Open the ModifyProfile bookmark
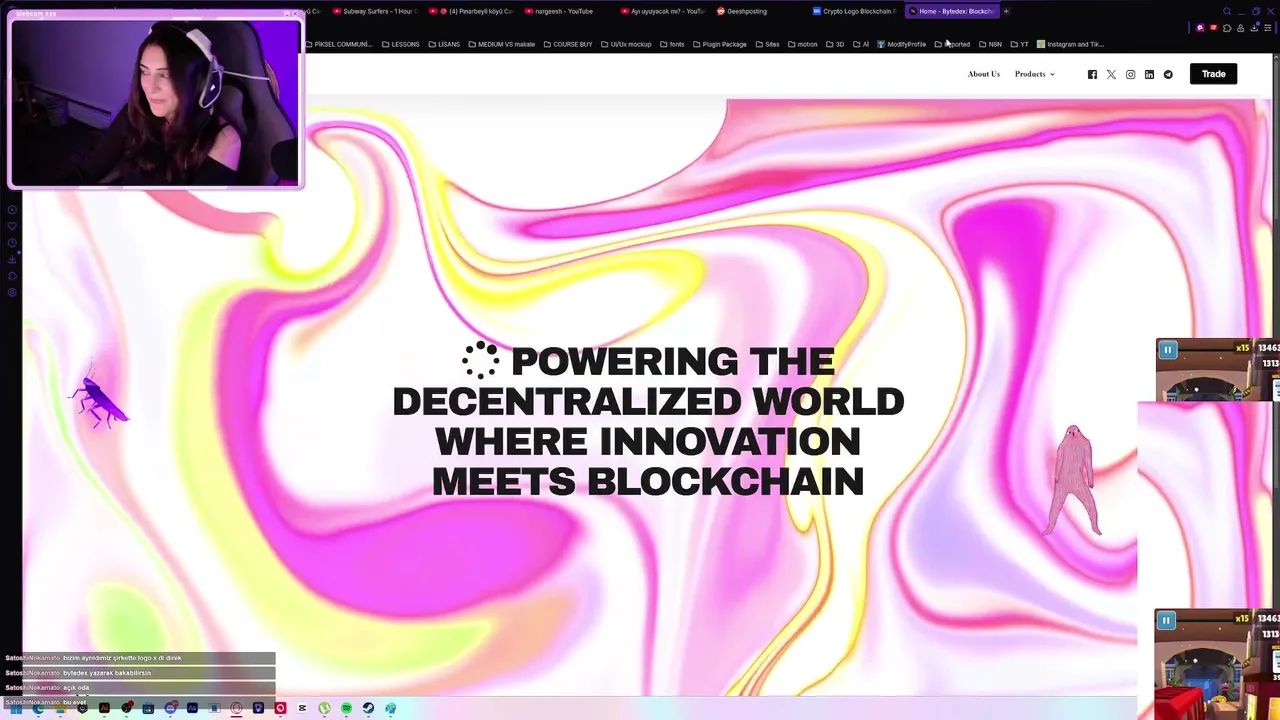 [x=901, y=44]
